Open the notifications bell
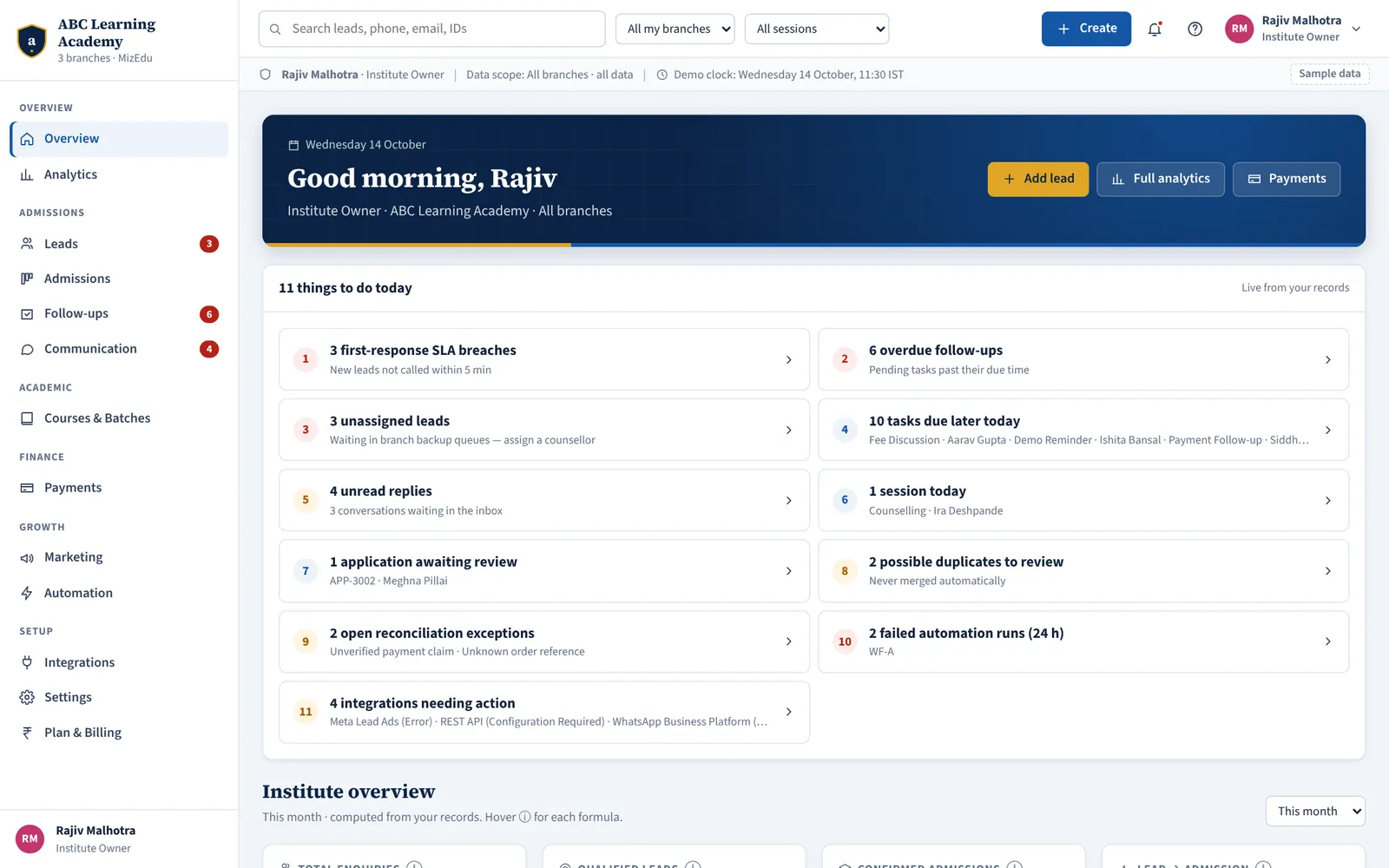1389x868 pixels. pos(1155,29)
